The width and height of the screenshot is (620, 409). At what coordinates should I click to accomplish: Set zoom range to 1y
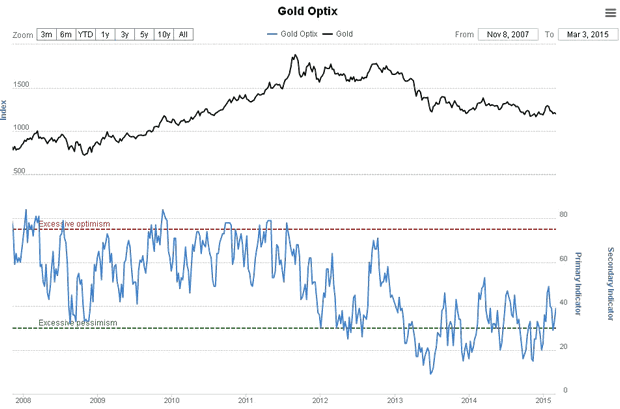[x=106, y=34]
